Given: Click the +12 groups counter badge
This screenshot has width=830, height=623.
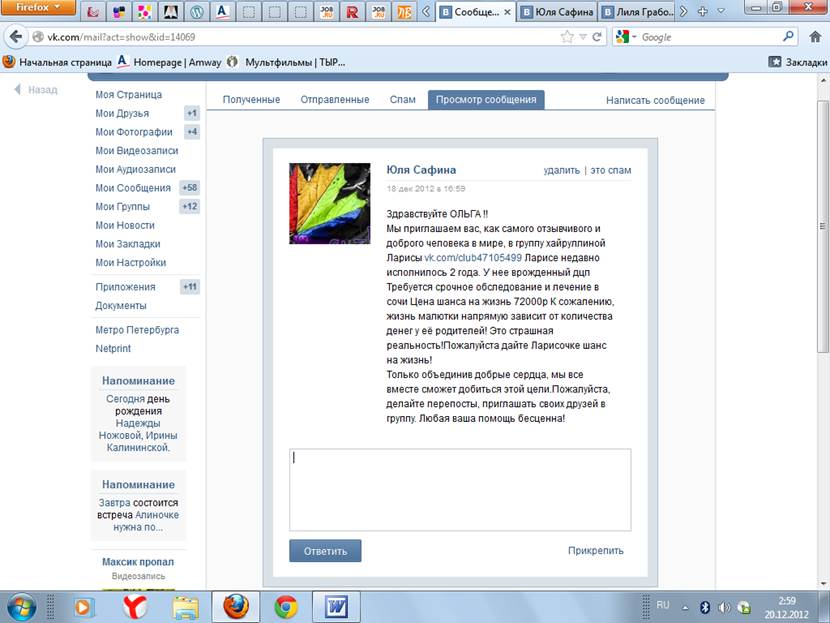Looking at the screenshot, I should coord(190,206).
